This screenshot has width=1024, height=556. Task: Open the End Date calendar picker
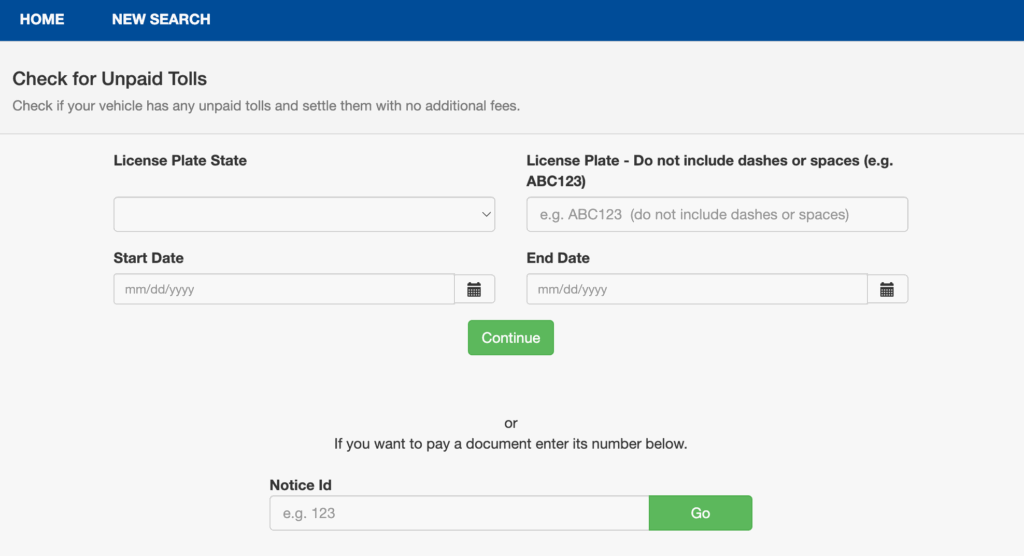point(887,289)
